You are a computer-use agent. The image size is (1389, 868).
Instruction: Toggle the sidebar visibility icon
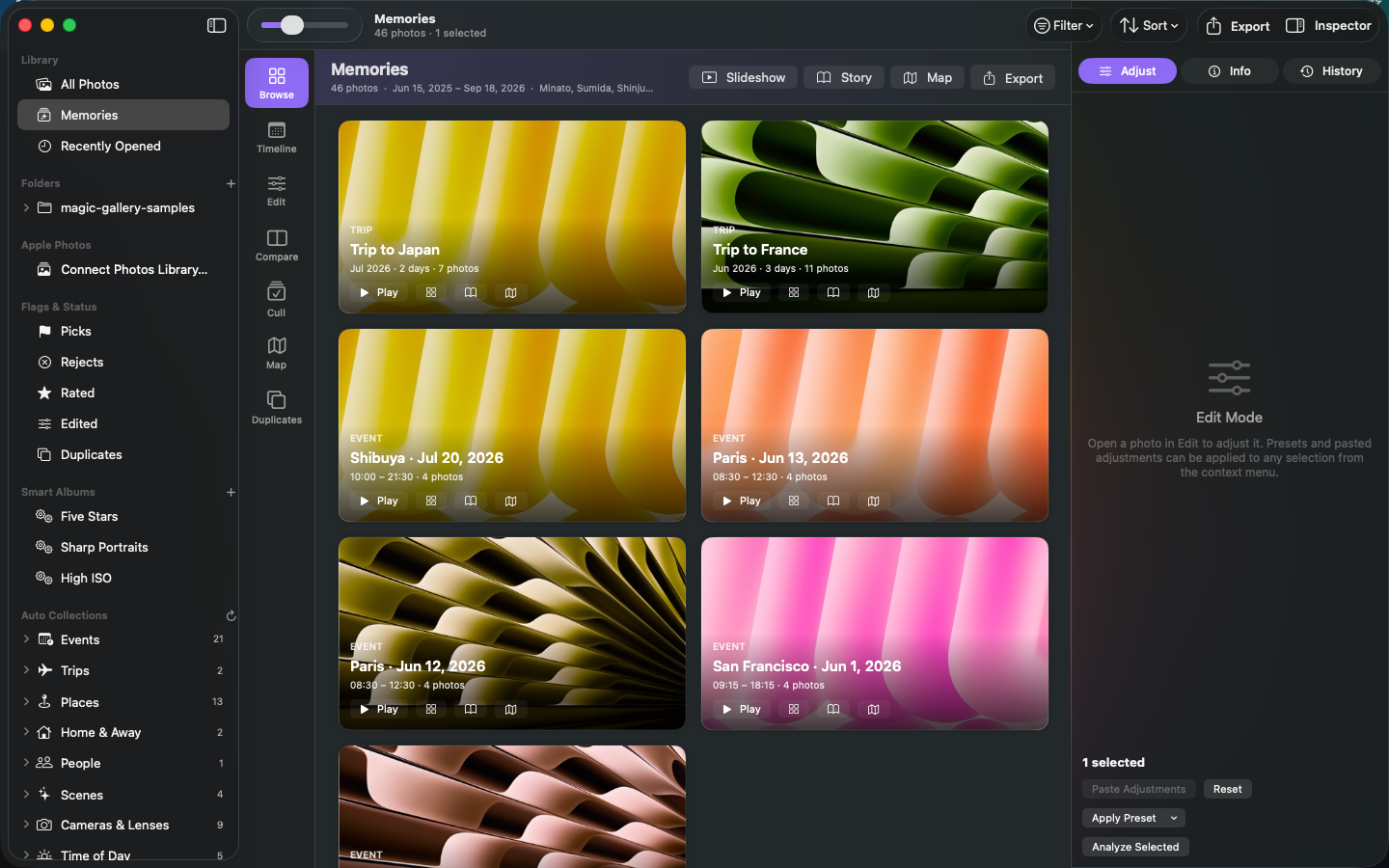pos(217,26)
